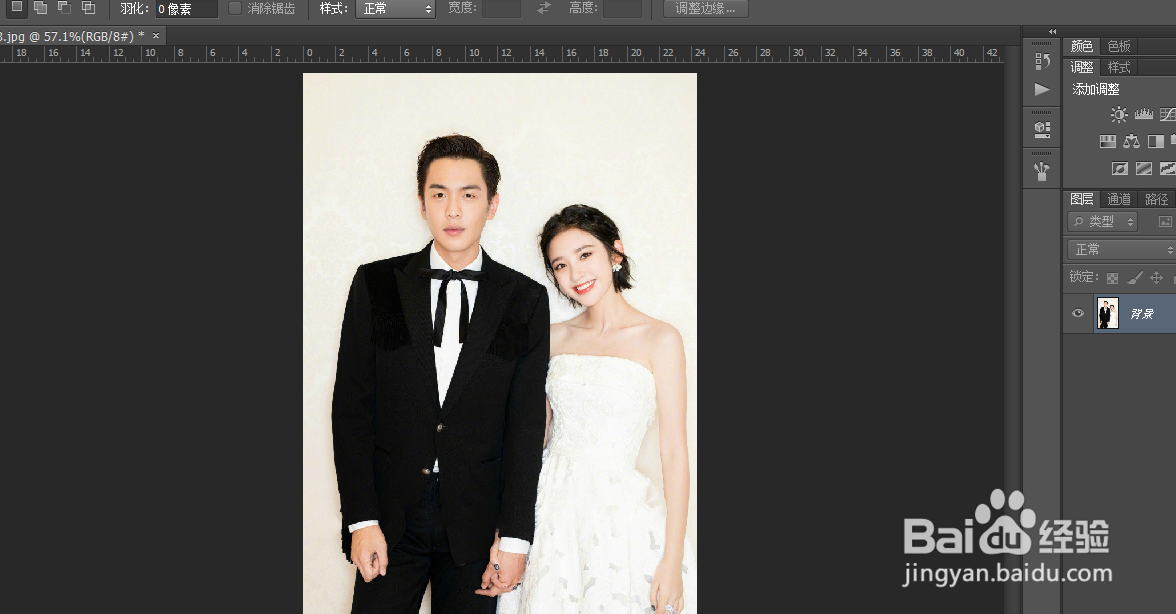Image resolution: width=1176 pixels, height=614 pixels.
Task: Switch to the 颜色 panel tab
Action: [x=1082, y=46]
